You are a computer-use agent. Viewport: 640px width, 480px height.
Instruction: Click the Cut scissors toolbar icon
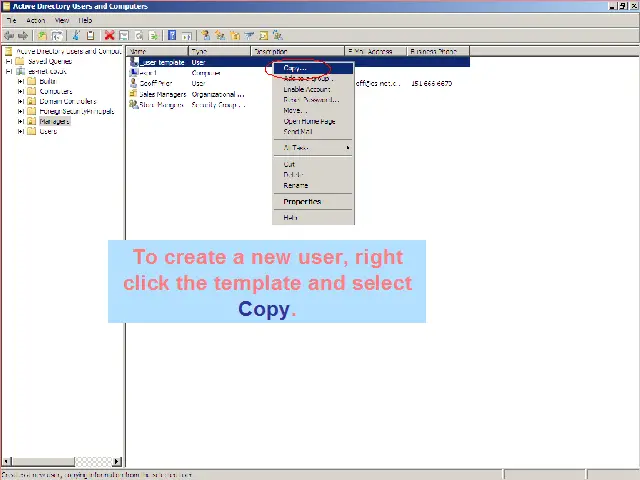click(x=76, y=36)
